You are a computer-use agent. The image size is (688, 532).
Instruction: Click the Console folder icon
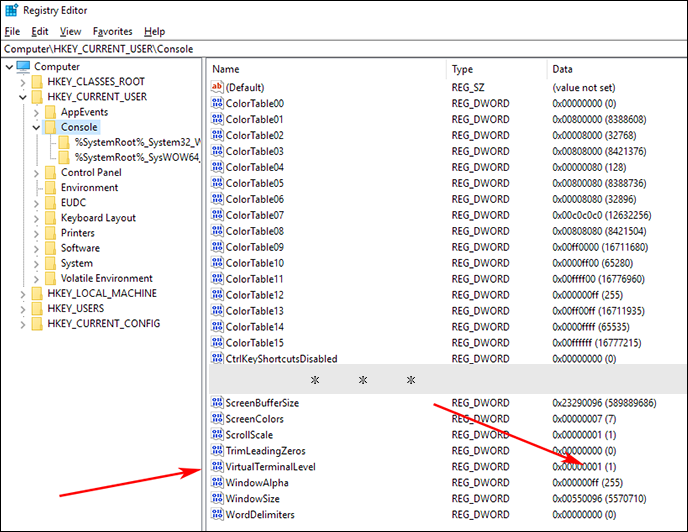click(x=51, y=127)
